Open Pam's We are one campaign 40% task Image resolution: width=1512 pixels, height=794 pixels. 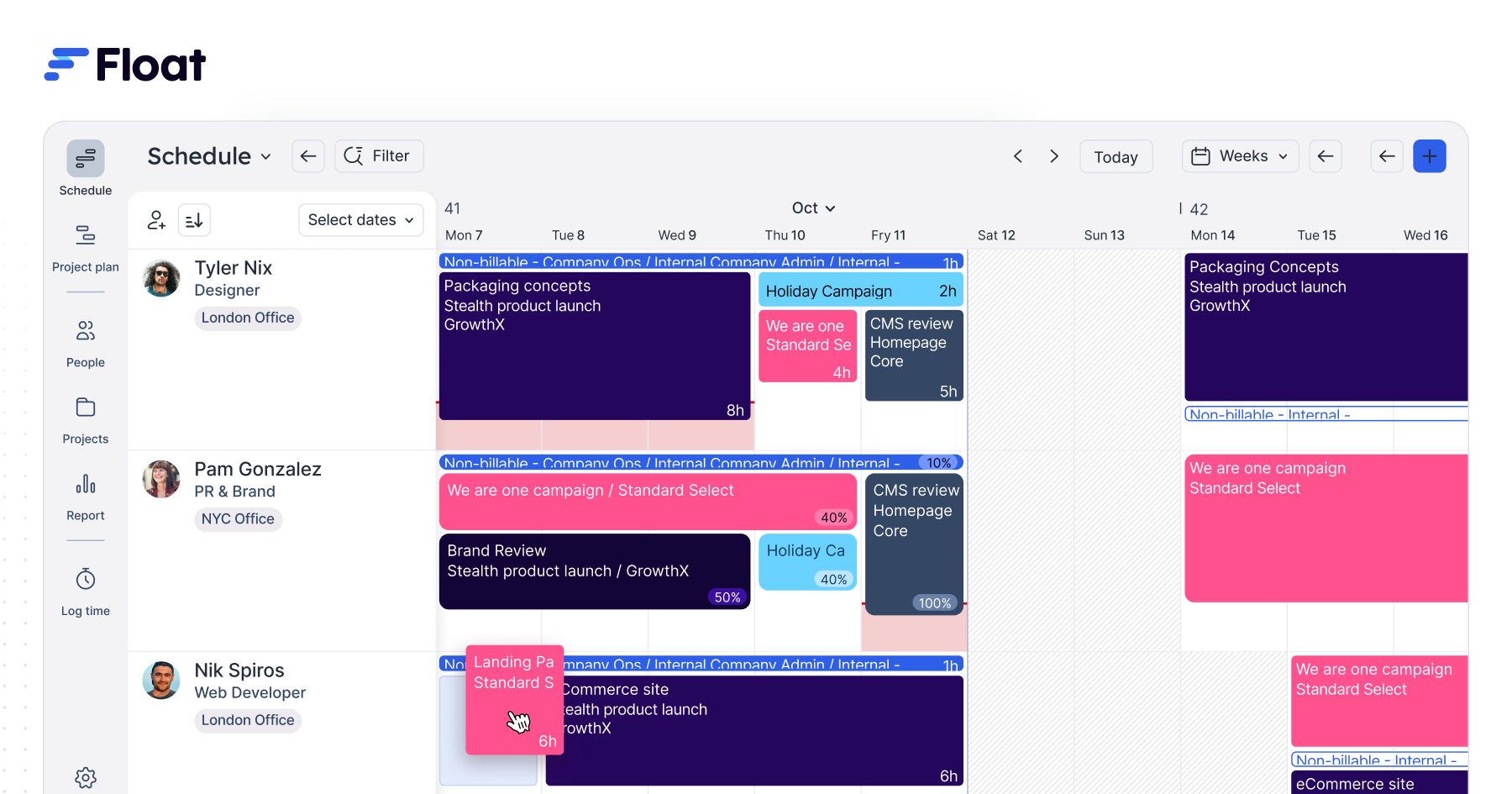[648, 502]
